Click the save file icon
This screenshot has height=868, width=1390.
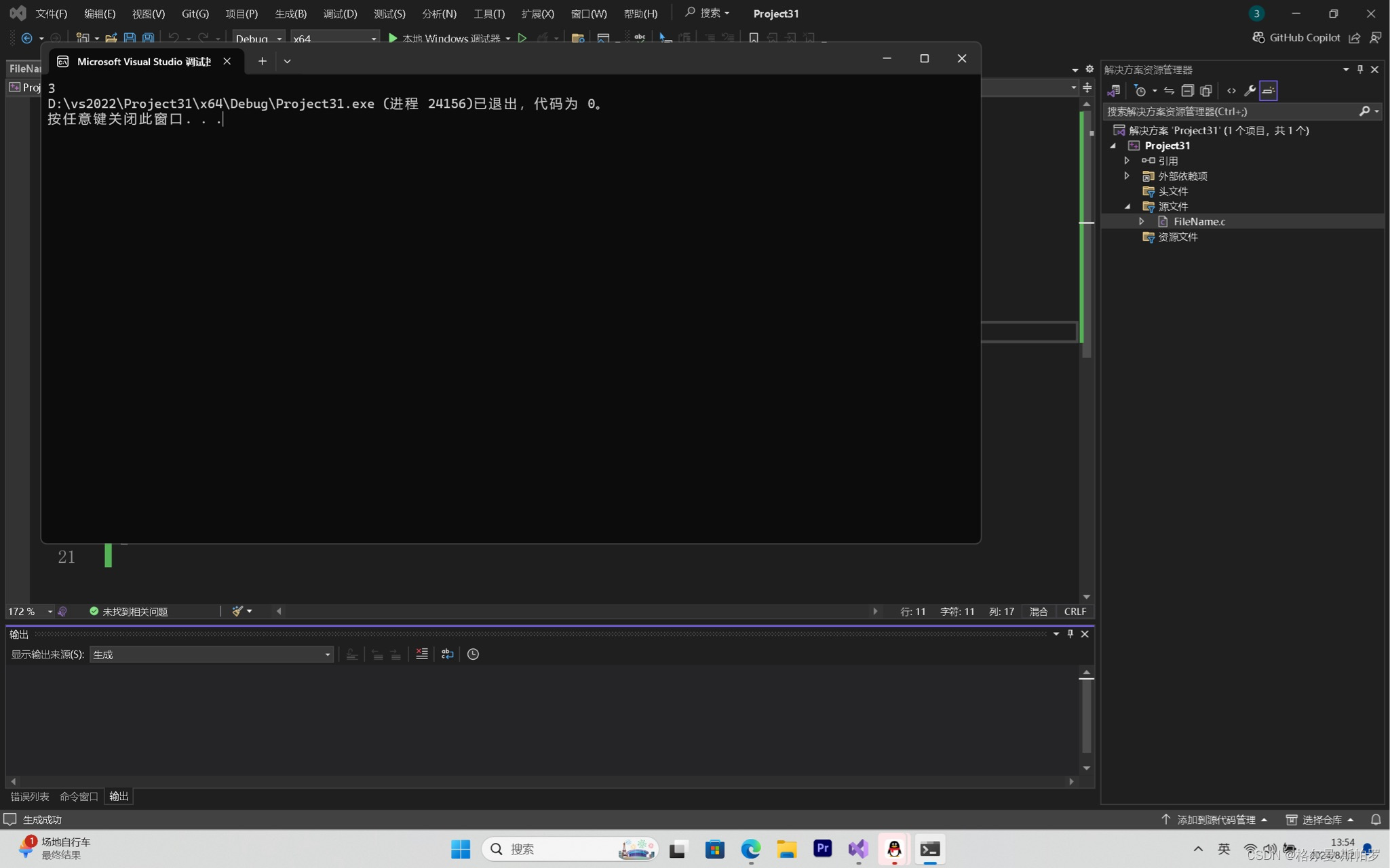(130, 38)
